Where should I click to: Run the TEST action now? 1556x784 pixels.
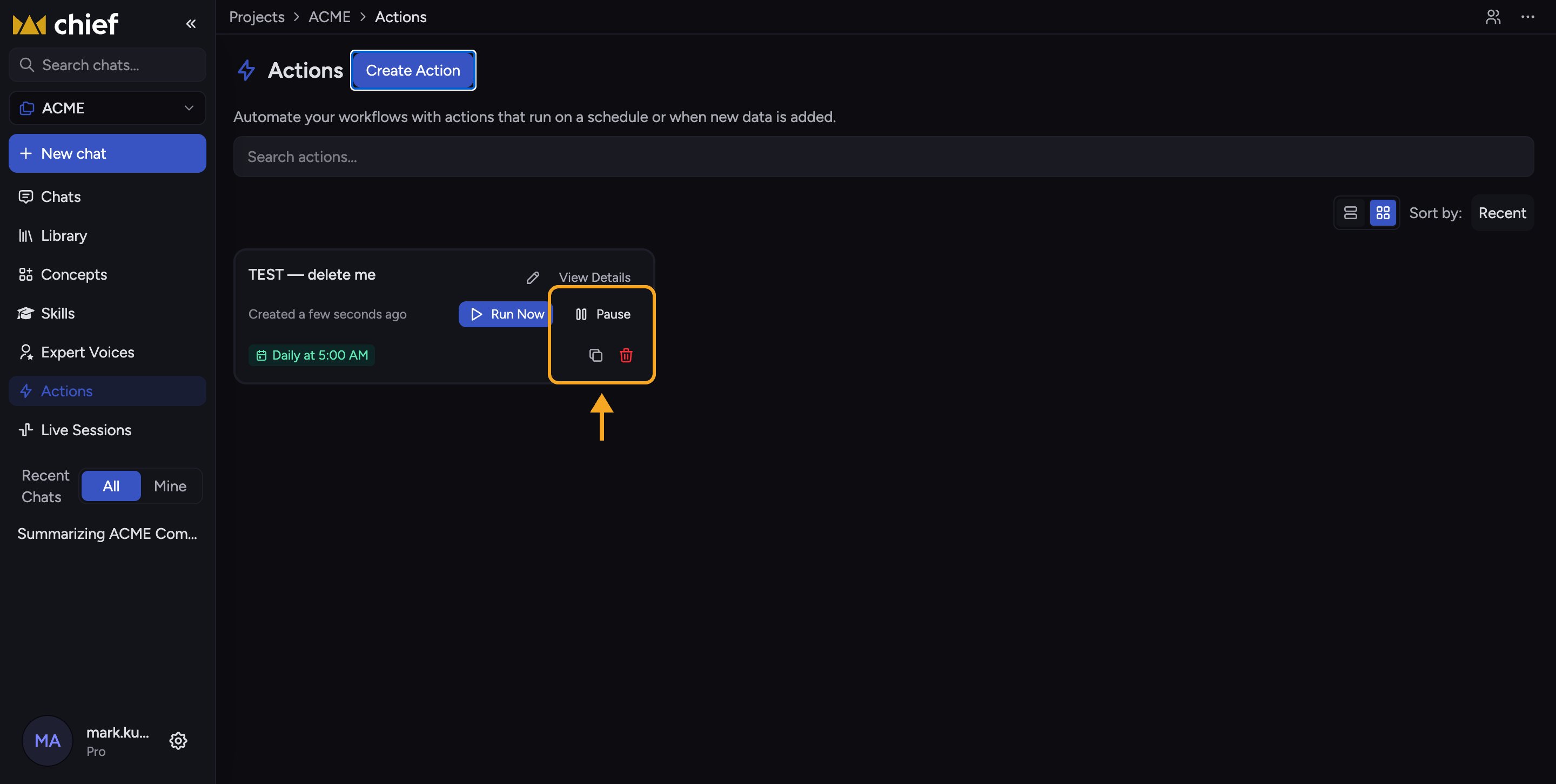click(x=506, y=314)
